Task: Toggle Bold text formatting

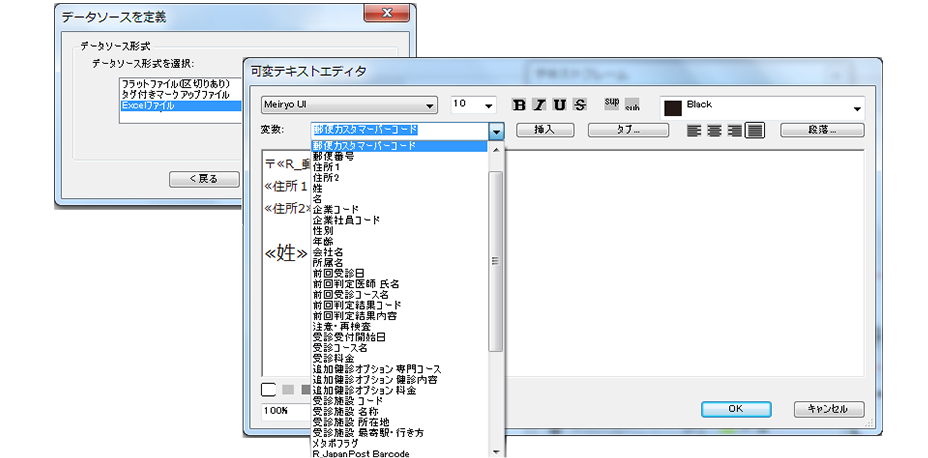Action: pyautogui.click(x=519, y=105)
